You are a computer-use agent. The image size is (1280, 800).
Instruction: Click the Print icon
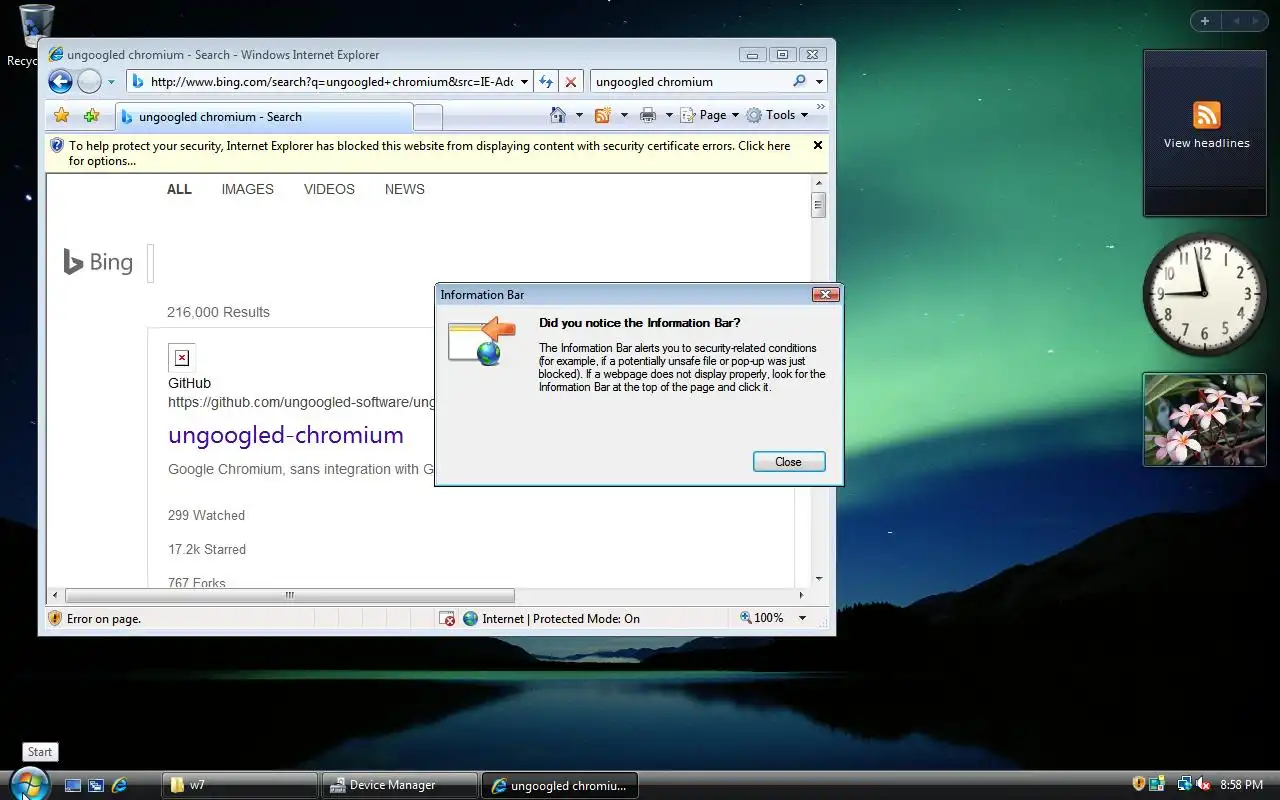648,115
